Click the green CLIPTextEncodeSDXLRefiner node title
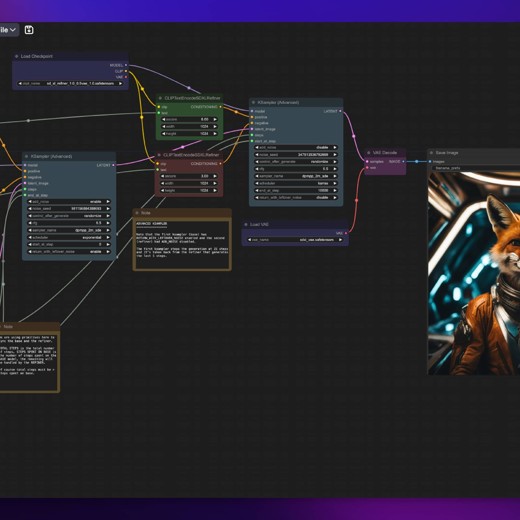 [x=192, y=98]
